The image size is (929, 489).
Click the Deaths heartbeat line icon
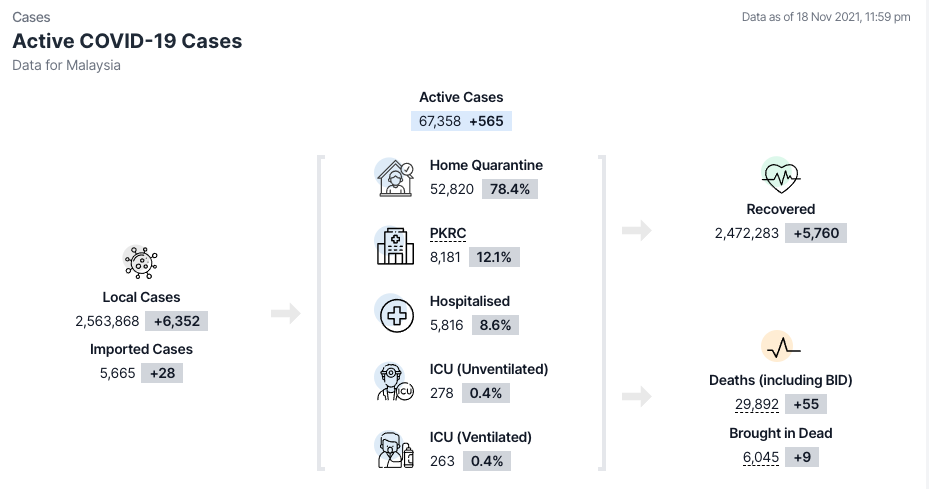[x=780, y=348]
